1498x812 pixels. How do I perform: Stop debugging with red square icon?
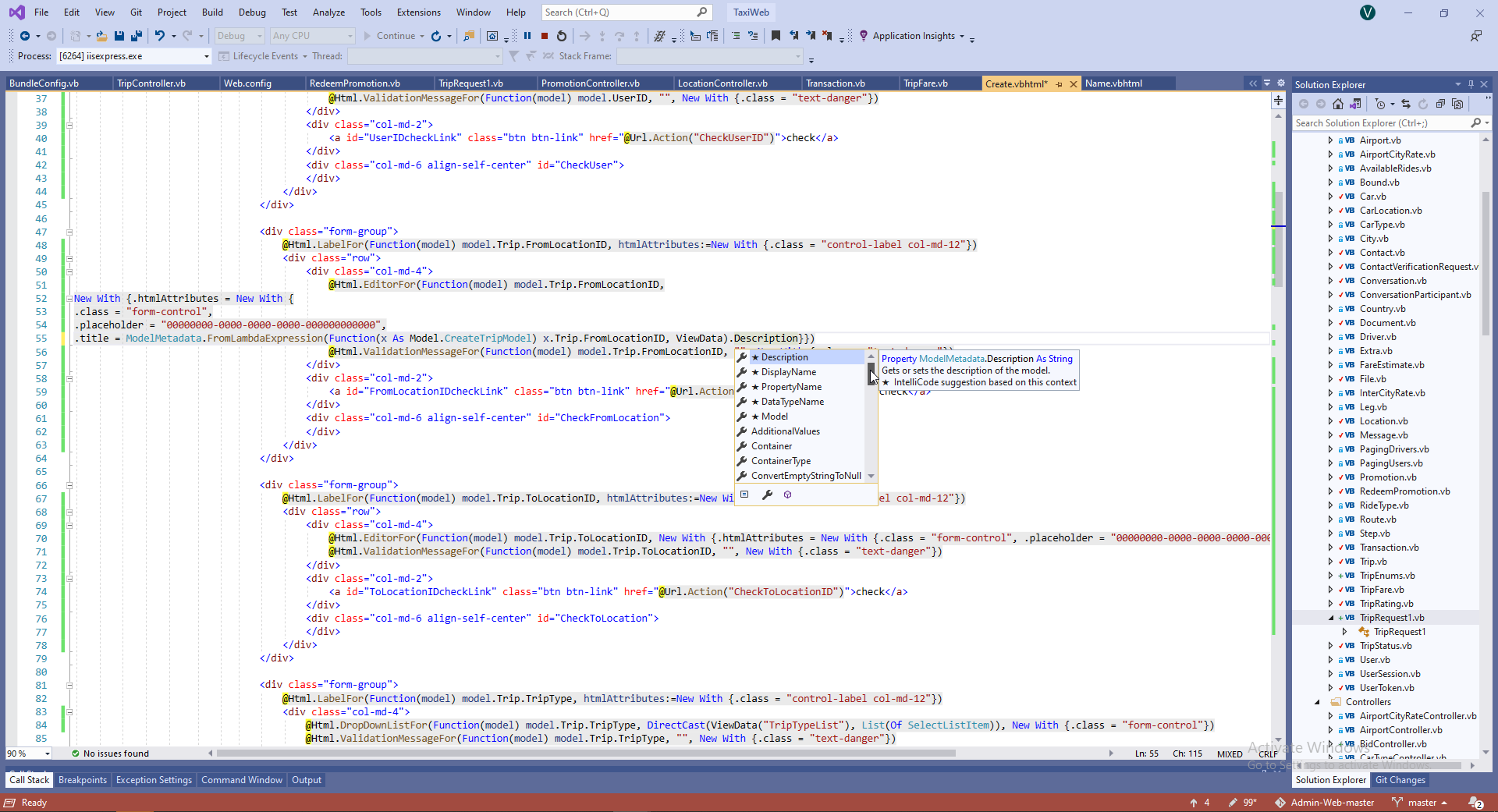pos(545,36)
